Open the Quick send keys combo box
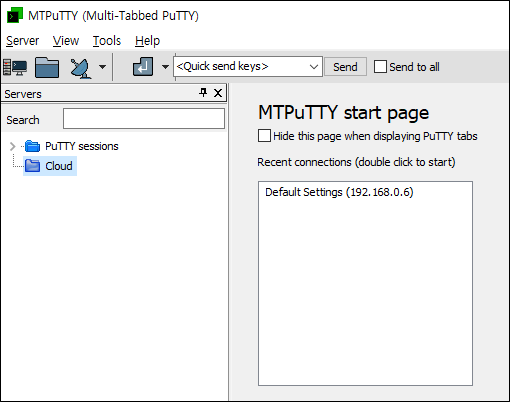 tap(248, 67)
